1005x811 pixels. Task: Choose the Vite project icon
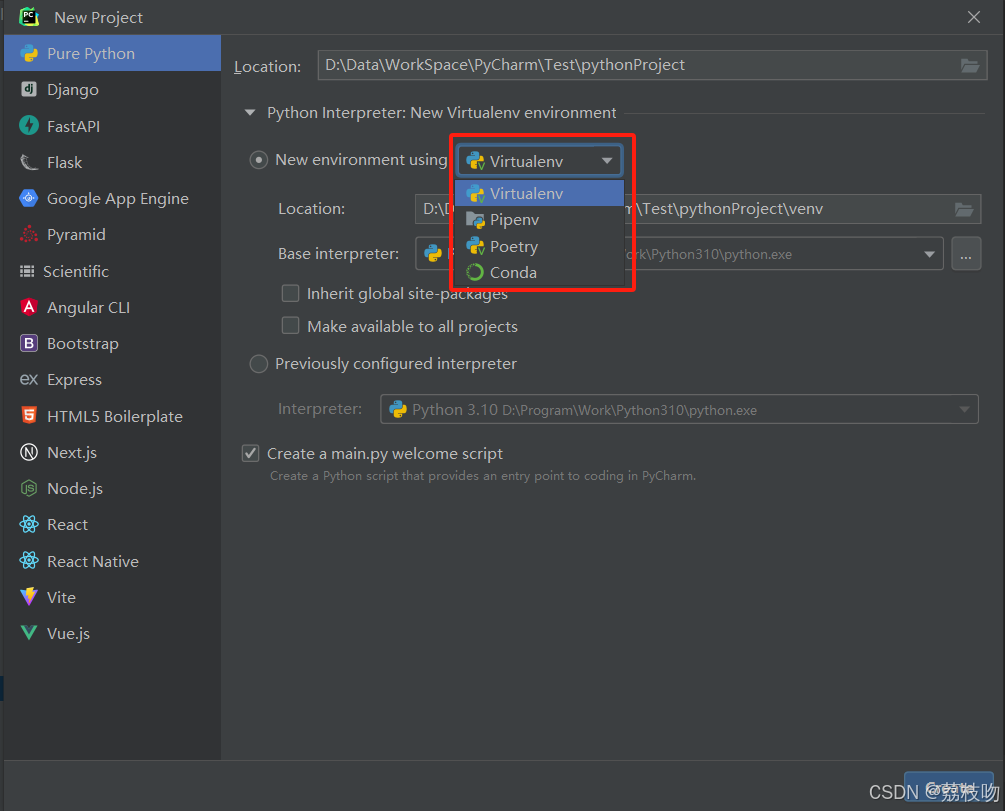coord(29,597)
